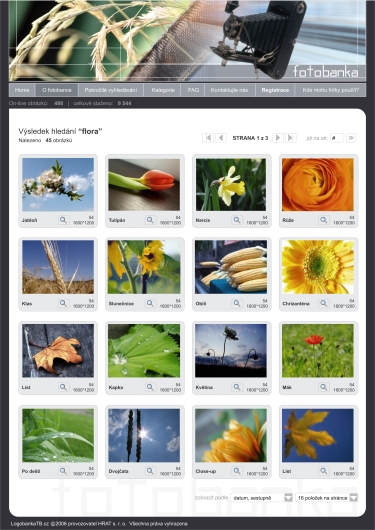Open Pokročilé vyhledávání in the menu
375x530 pixels.
click(x=111, y=90)
